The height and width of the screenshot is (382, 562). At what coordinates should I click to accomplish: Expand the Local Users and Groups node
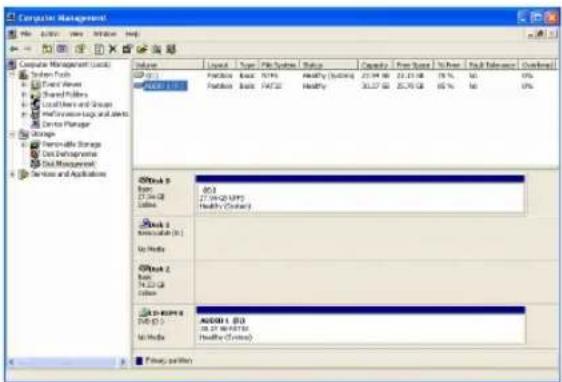[24, 105]
